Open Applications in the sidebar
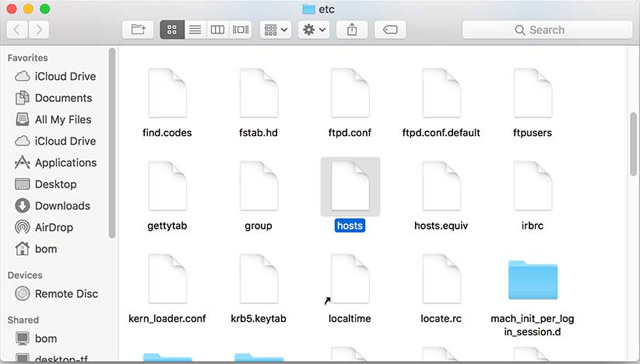The height and width of the screenshot is (364, 640). click(x=56, y=162)
